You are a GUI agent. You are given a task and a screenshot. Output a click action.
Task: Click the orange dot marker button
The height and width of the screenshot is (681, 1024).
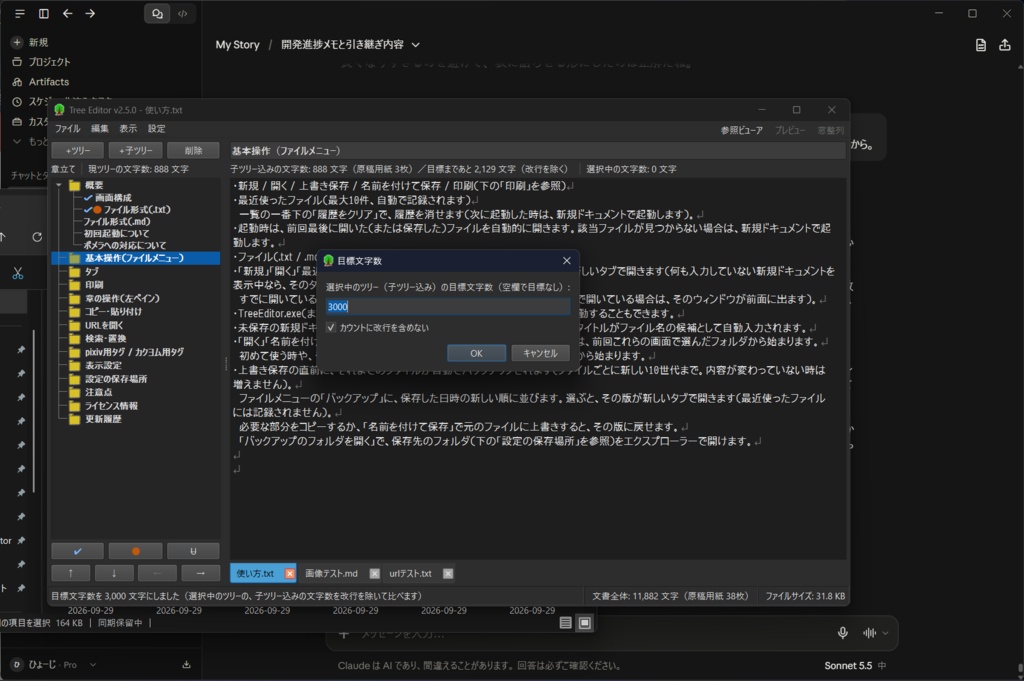(135, 551)
